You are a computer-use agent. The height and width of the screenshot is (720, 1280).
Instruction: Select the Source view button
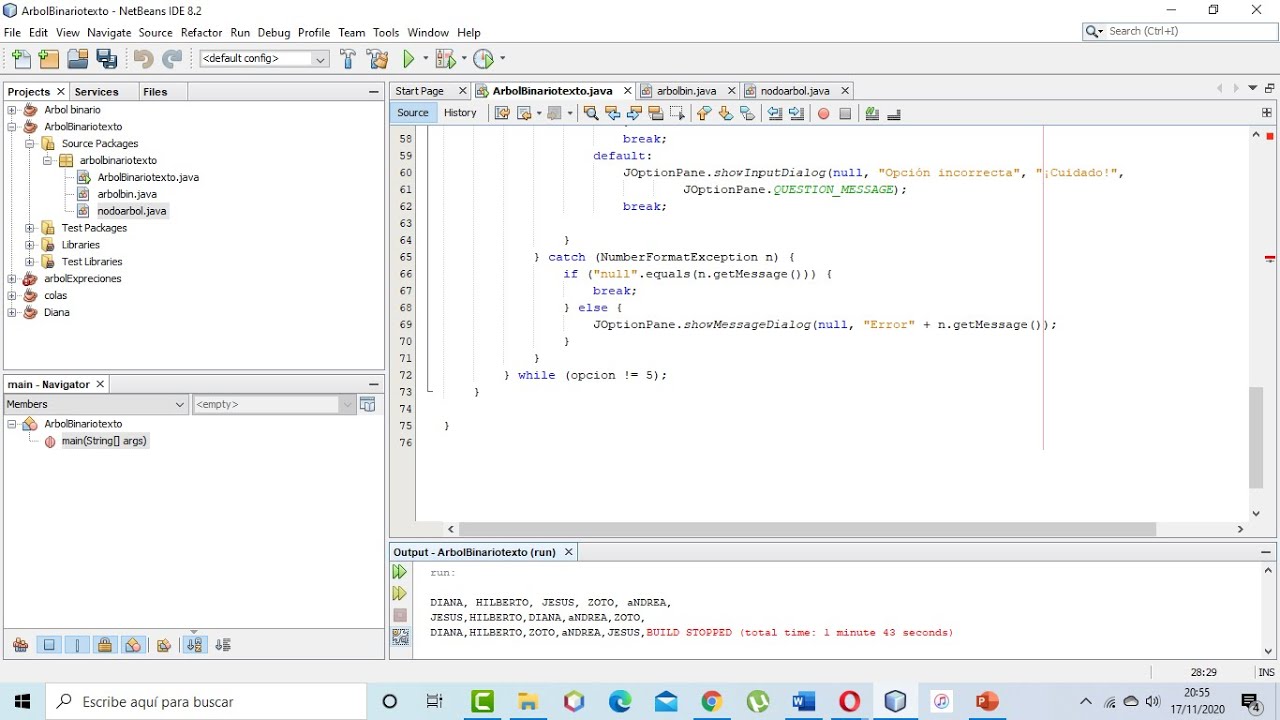[x=413, y=113]
